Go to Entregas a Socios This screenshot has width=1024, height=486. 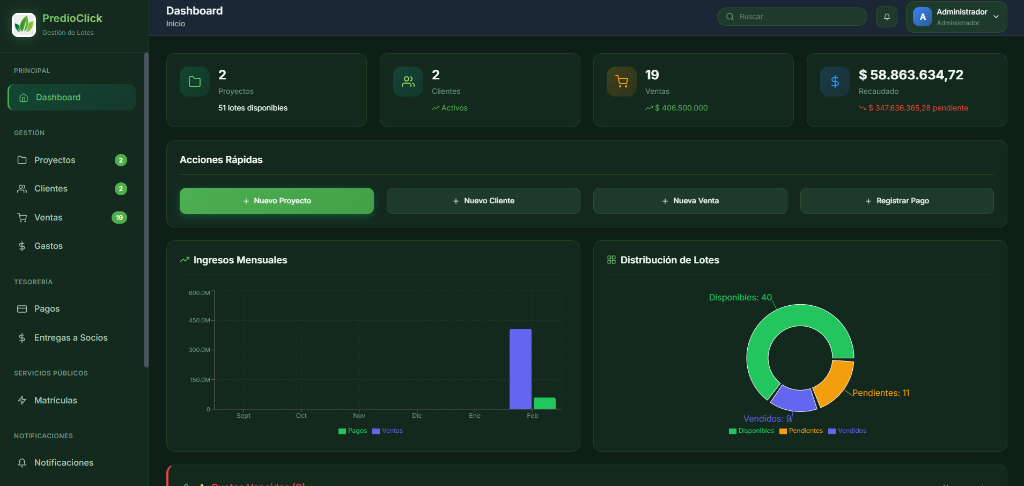coord(72,338)
